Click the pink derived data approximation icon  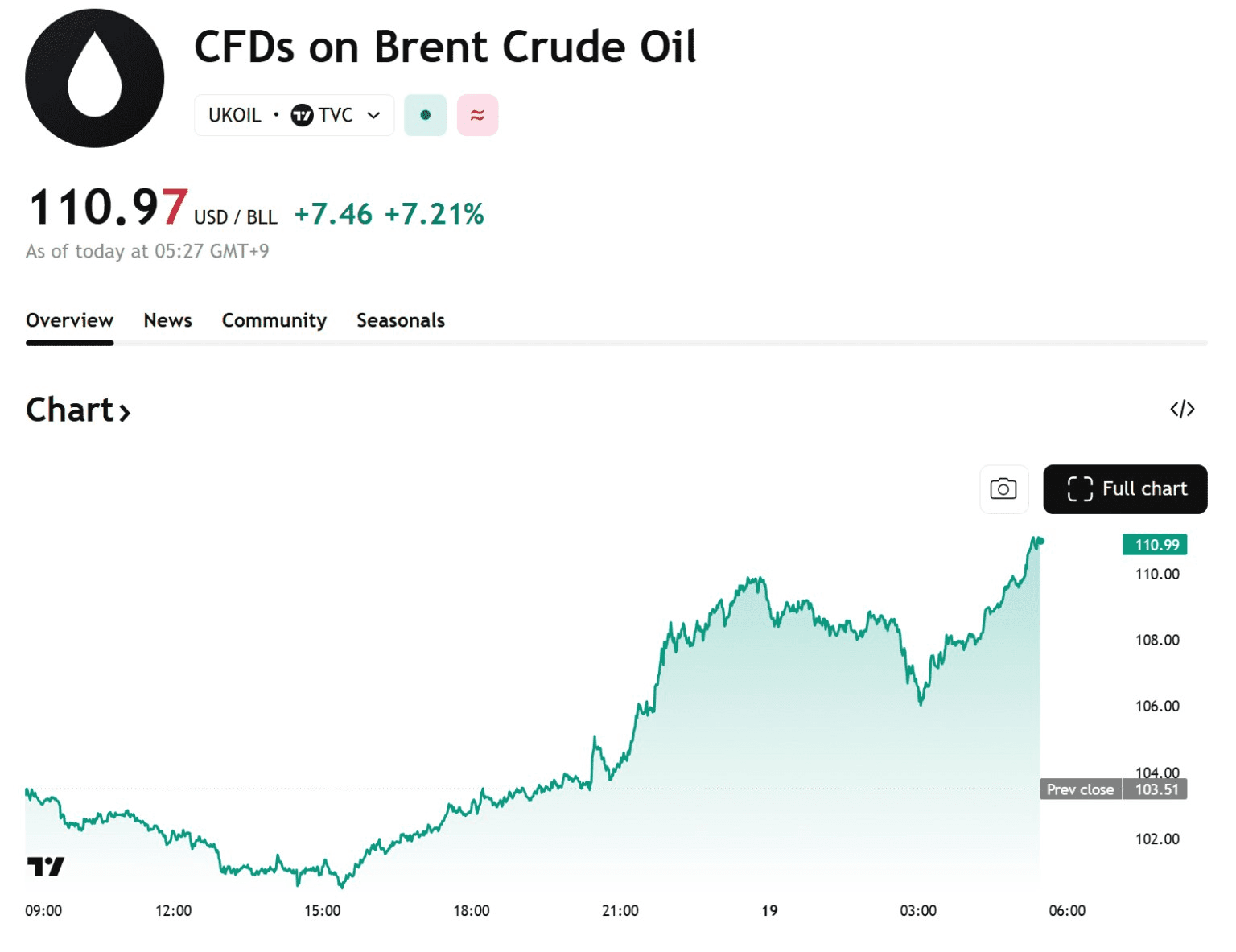[x=477, y=115]
